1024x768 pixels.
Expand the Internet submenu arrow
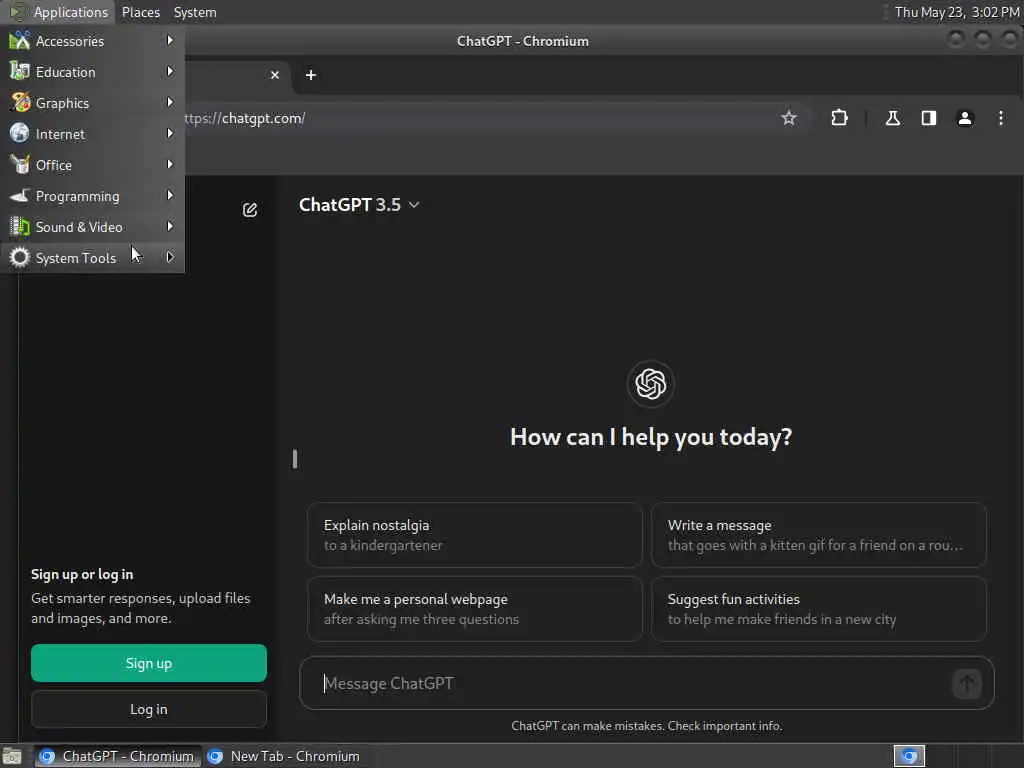tap(170, 133)
